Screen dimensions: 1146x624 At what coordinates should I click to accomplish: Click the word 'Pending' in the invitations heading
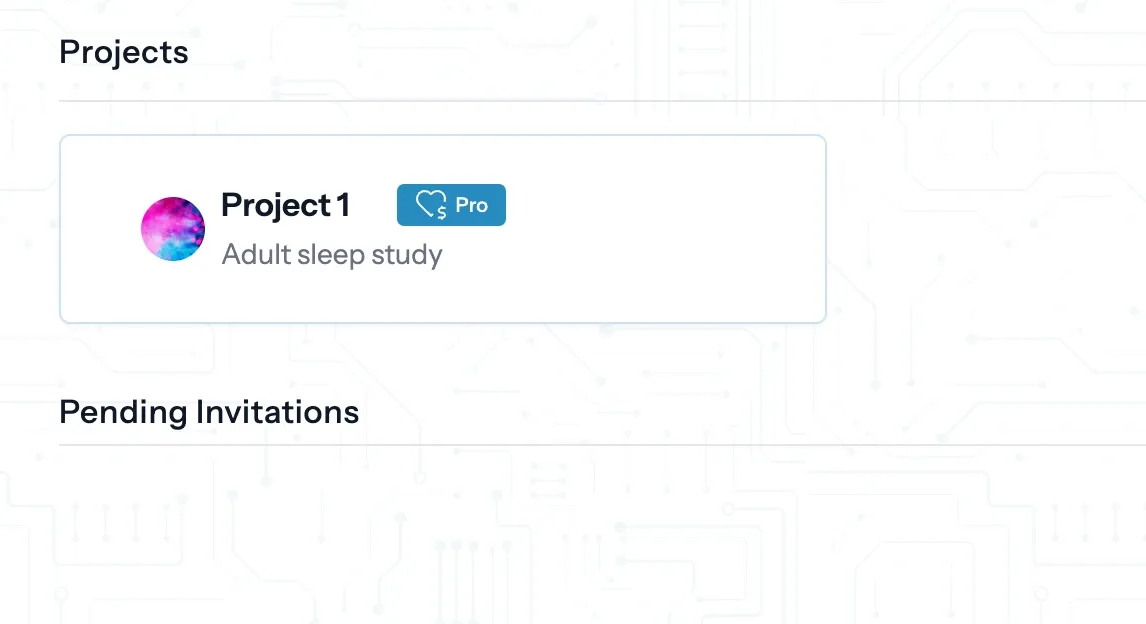(123, 412)
